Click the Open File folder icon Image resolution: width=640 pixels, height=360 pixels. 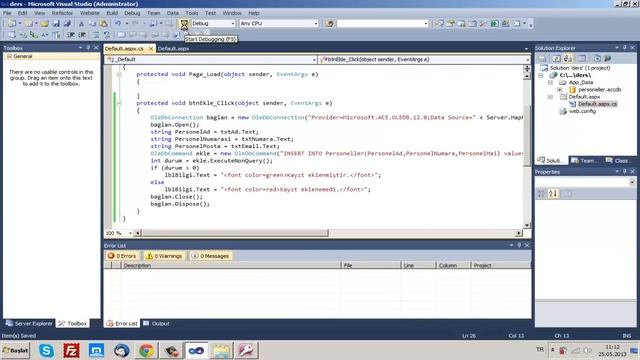[44, 24]
